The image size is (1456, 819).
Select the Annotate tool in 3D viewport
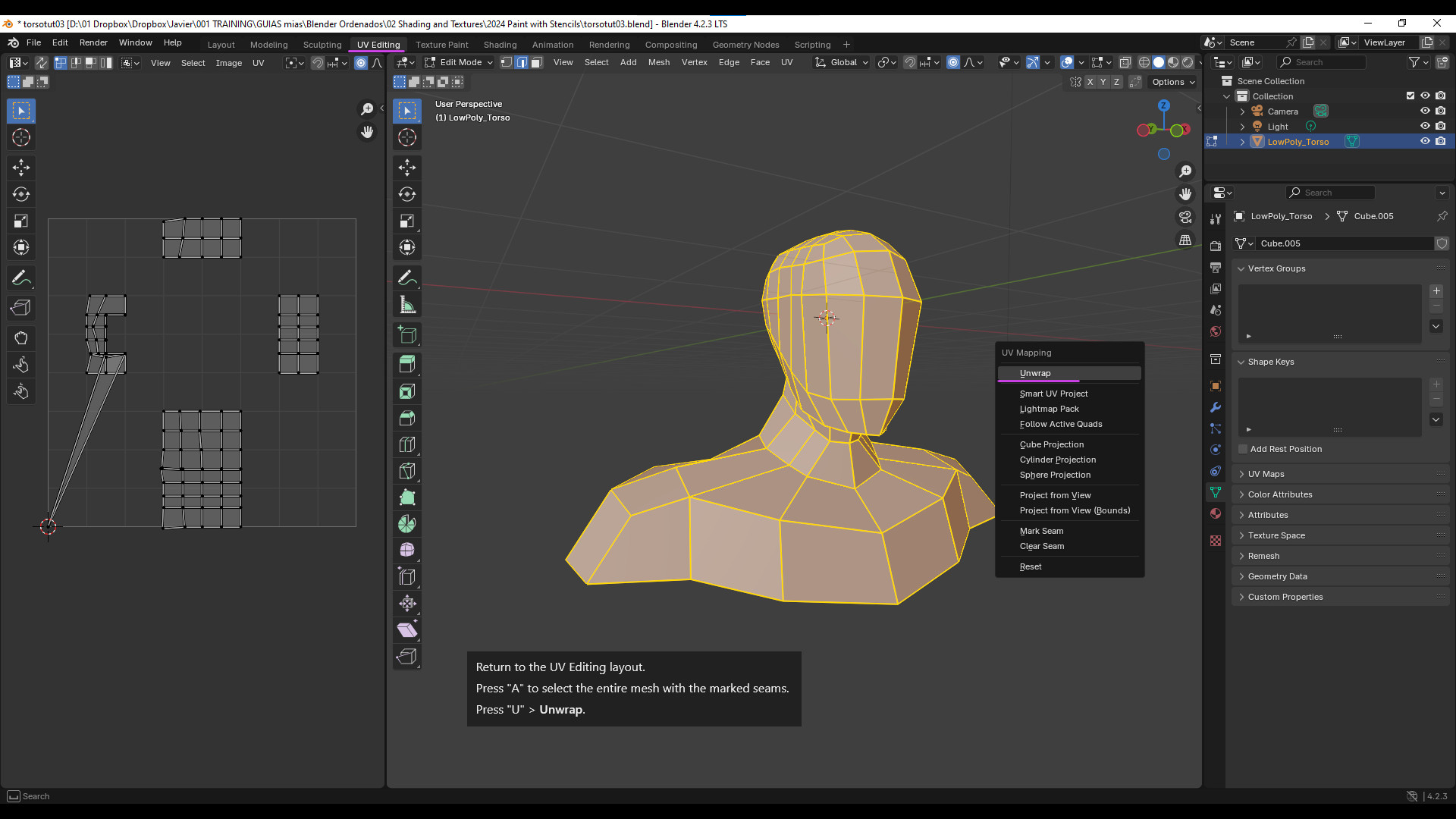click(407, 278)
